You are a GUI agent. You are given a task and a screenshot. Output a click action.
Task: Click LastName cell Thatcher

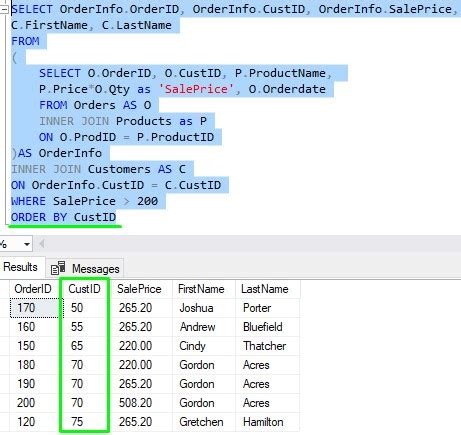click(x=268, y=346)
